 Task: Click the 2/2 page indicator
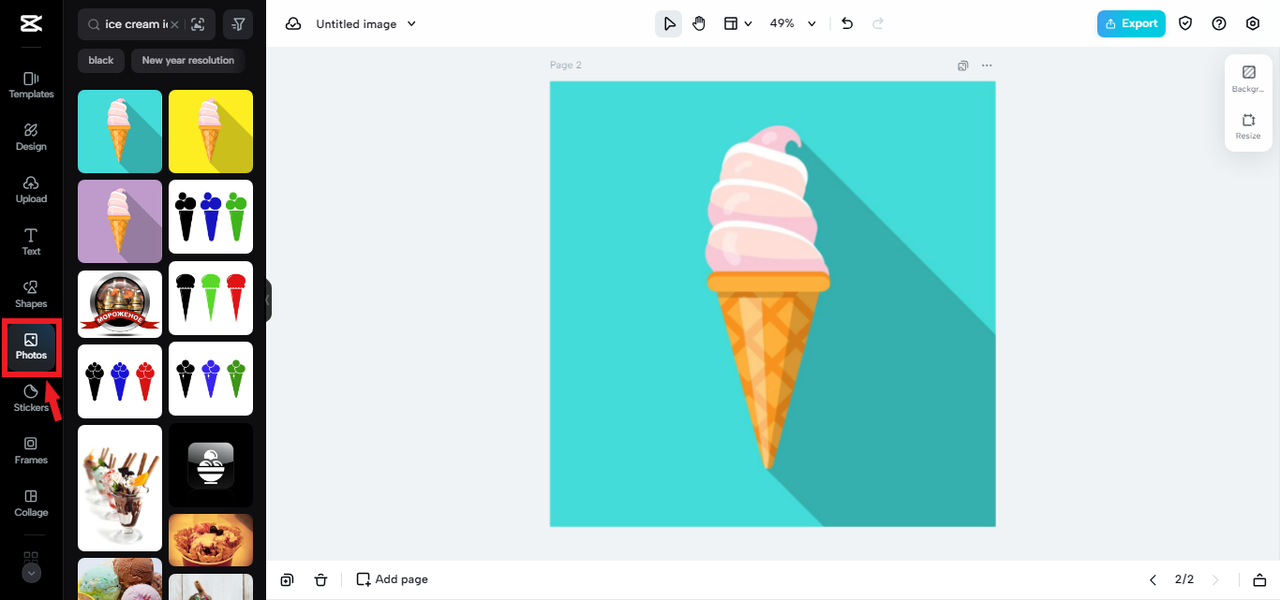click(x=1184, y=580)
